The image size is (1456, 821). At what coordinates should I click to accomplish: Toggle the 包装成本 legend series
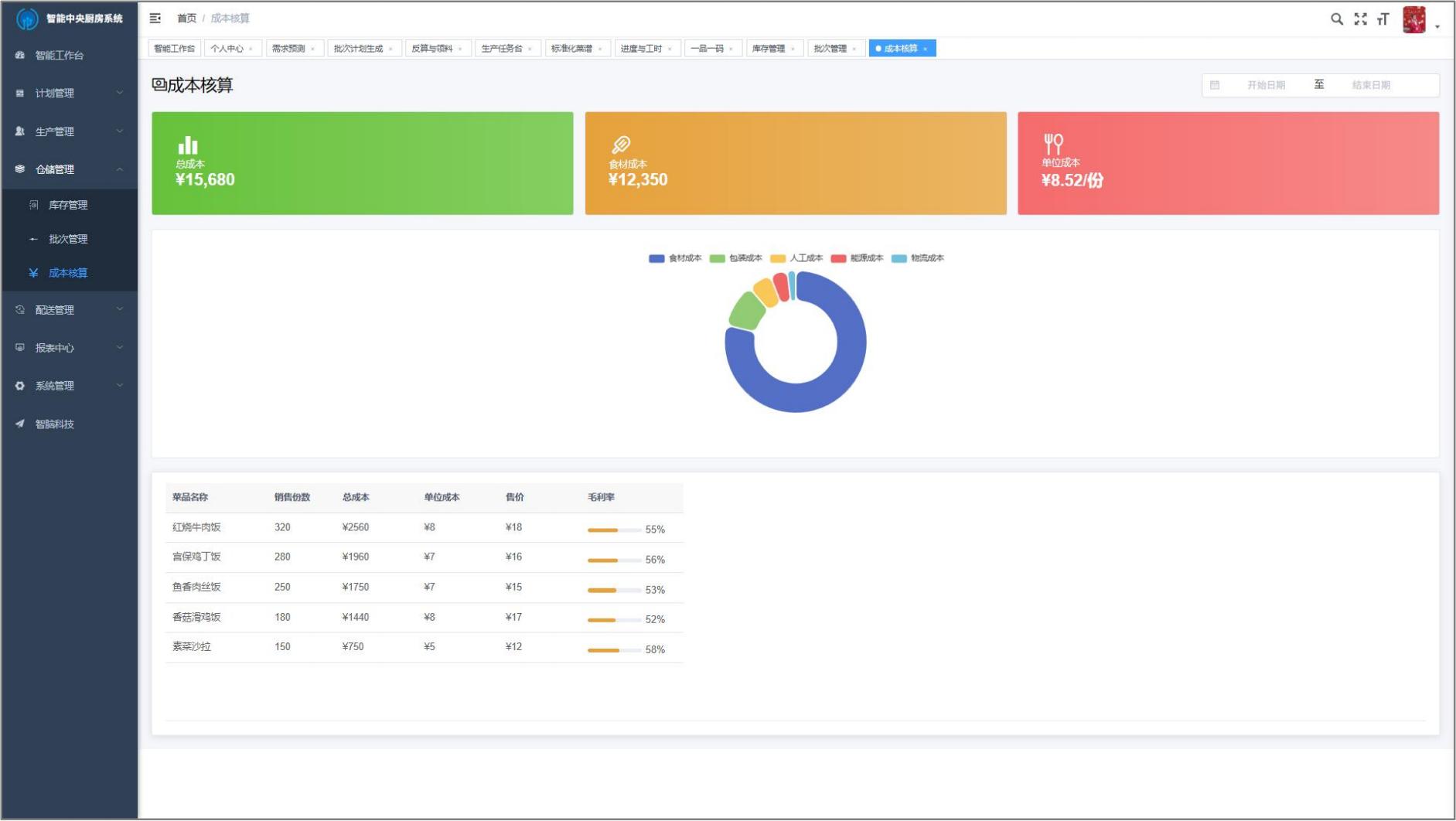coord(735,258)
